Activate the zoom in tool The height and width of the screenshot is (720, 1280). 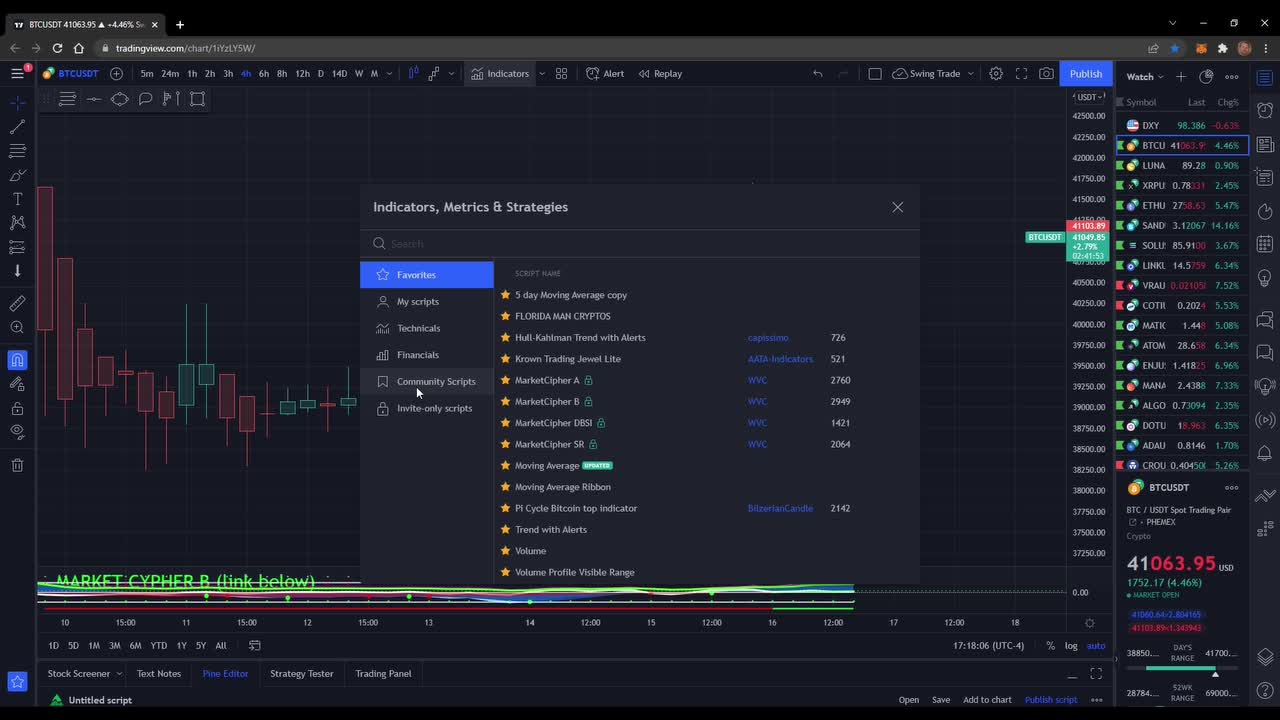click(17, 327)
